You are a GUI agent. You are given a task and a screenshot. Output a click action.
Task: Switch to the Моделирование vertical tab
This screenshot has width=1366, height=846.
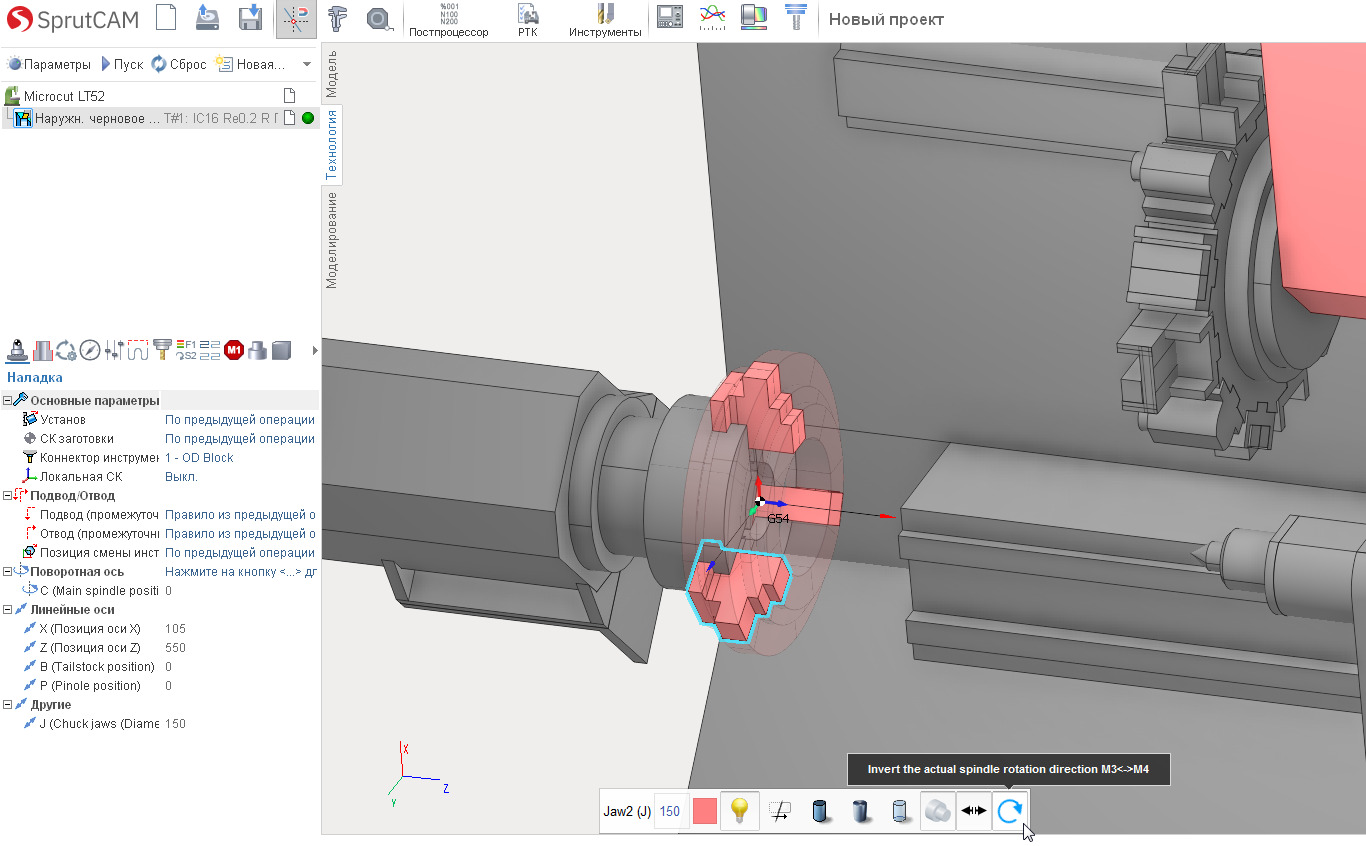pyautogui.click(x=332, y=240)
